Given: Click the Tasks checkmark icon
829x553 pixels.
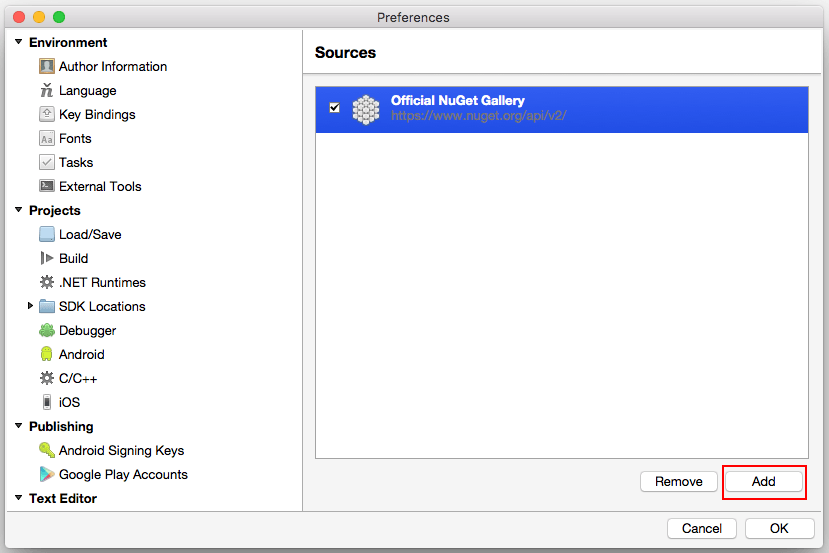Looking at the screenshot, I should (47, 162).
